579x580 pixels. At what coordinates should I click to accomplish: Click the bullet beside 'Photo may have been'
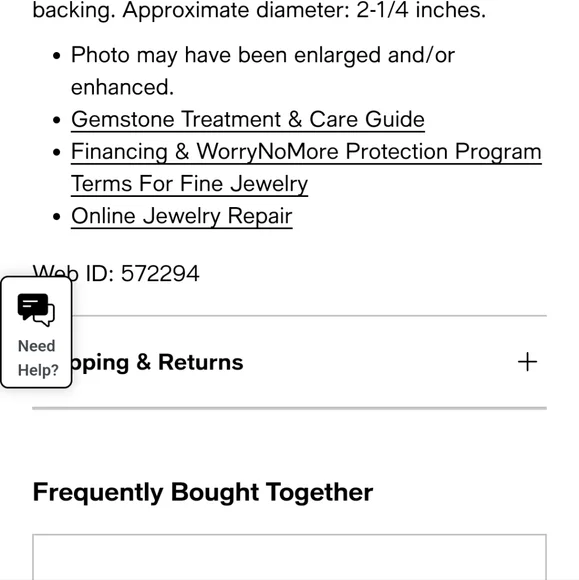pyautogui.click(x=57, y=56)
